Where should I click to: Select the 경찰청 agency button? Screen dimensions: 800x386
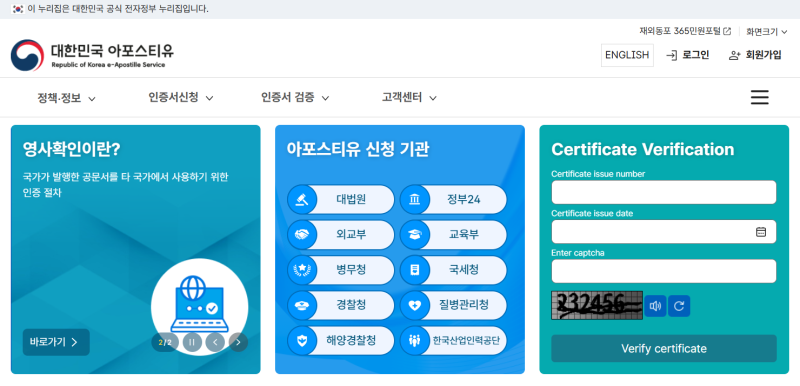click(x=341, y=305)
